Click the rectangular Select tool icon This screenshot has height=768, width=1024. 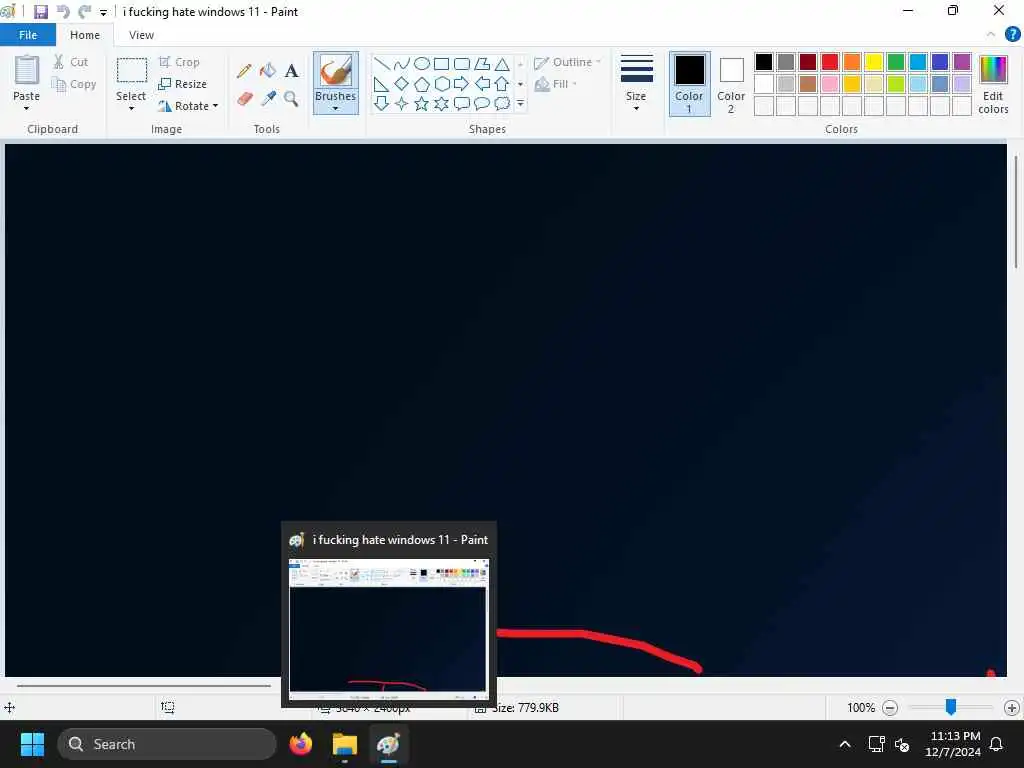(x=131, y=71)
